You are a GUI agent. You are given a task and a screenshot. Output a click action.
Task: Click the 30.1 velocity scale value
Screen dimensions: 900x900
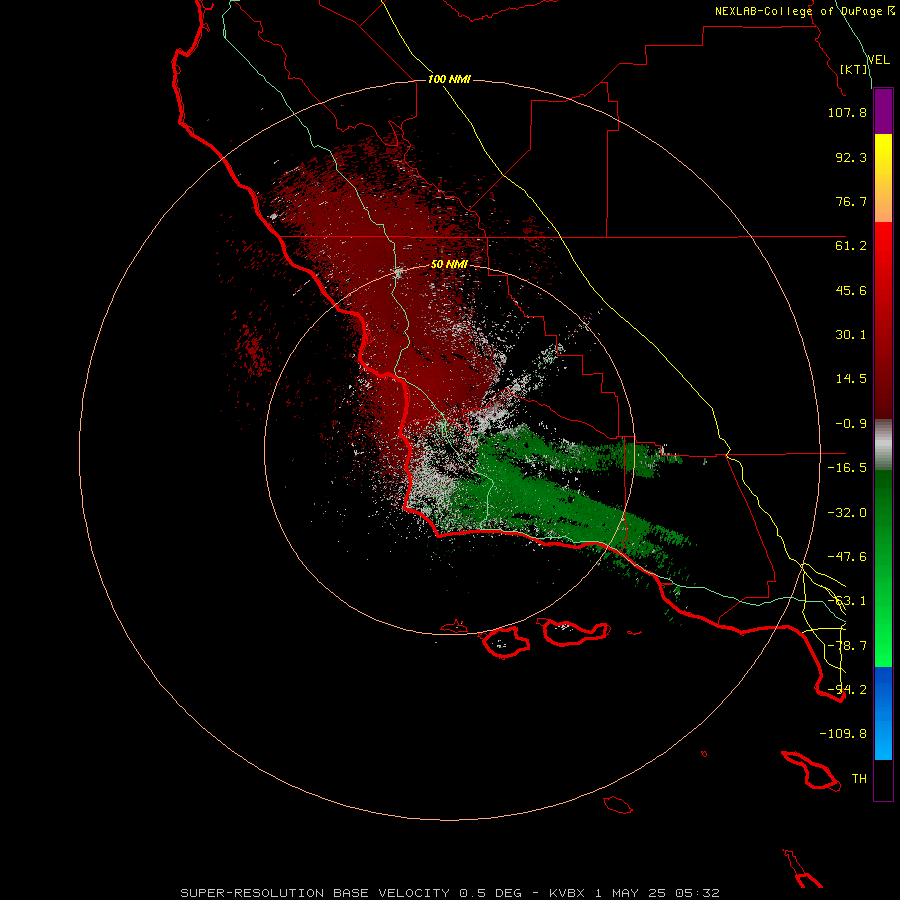[851, 335]
